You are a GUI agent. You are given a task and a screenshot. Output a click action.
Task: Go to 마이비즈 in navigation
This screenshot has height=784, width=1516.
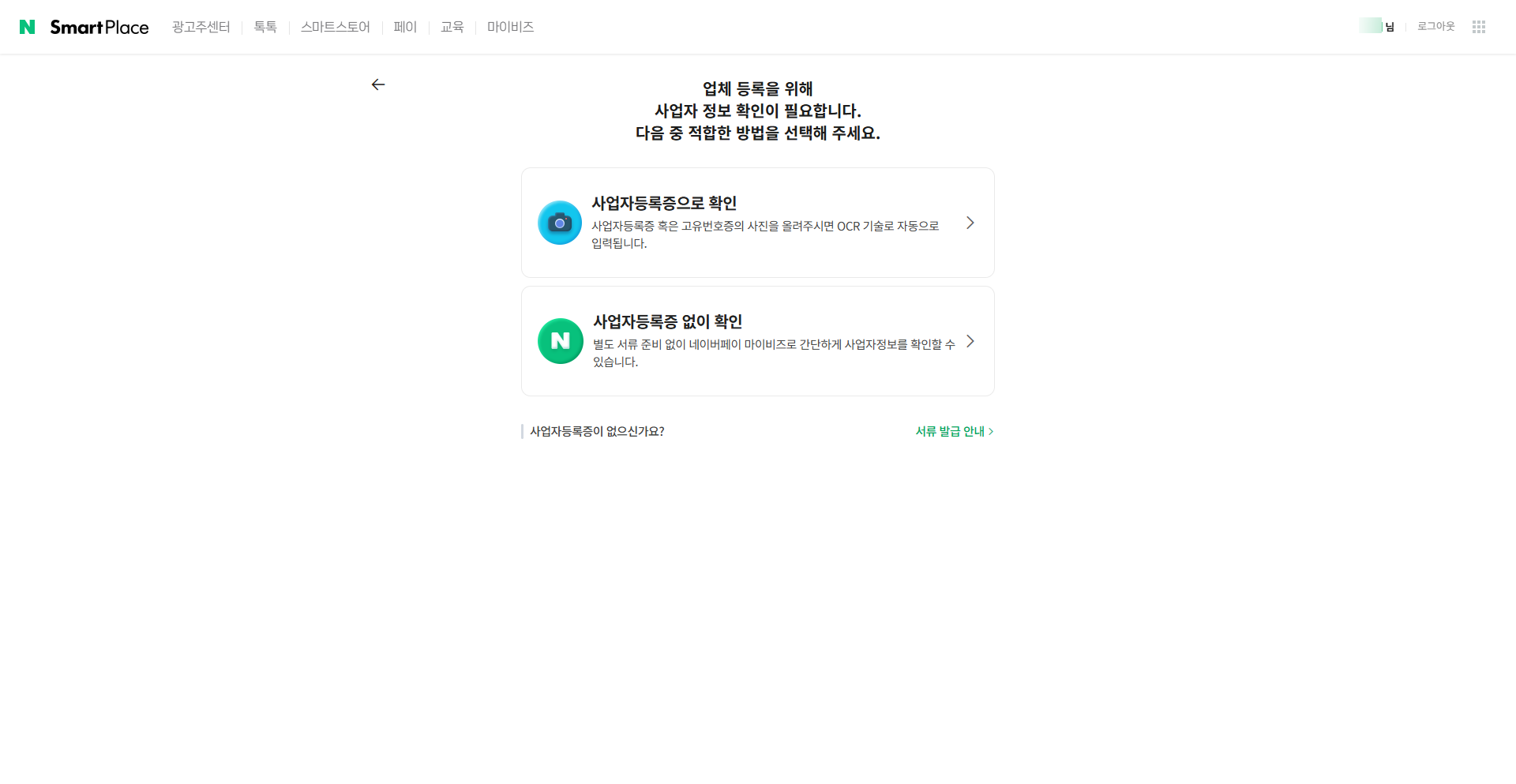510,27
